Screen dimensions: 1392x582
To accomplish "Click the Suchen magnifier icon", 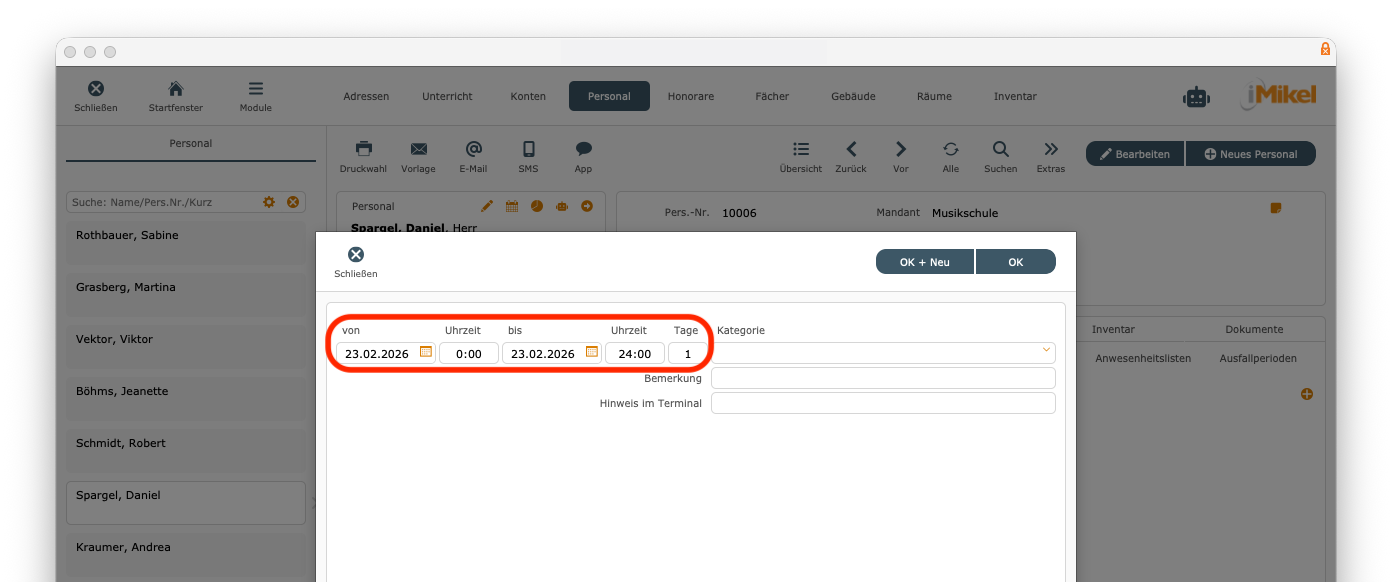I will point(1000,149).
